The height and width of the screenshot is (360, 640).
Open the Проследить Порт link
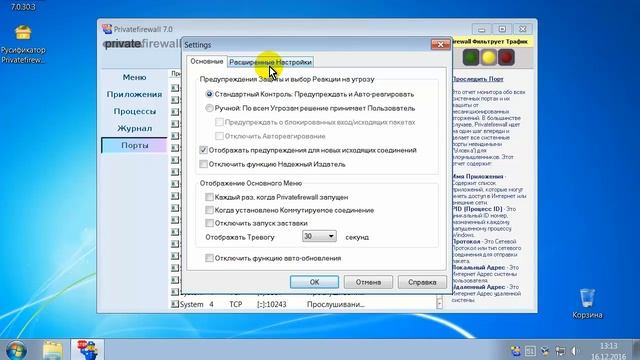tap(478, 79)
